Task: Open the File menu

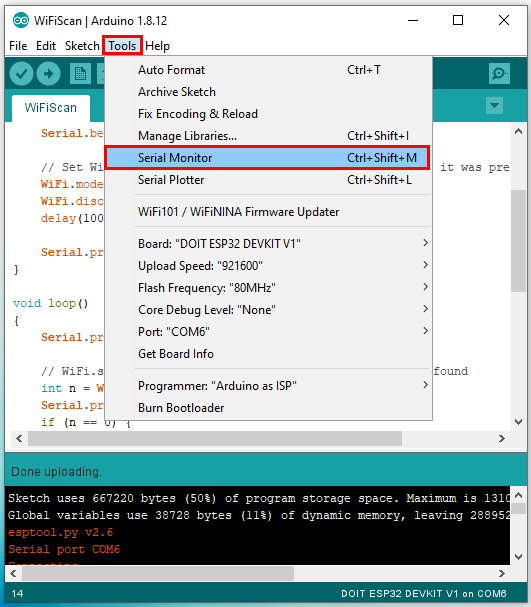Action: click(18, 46)
